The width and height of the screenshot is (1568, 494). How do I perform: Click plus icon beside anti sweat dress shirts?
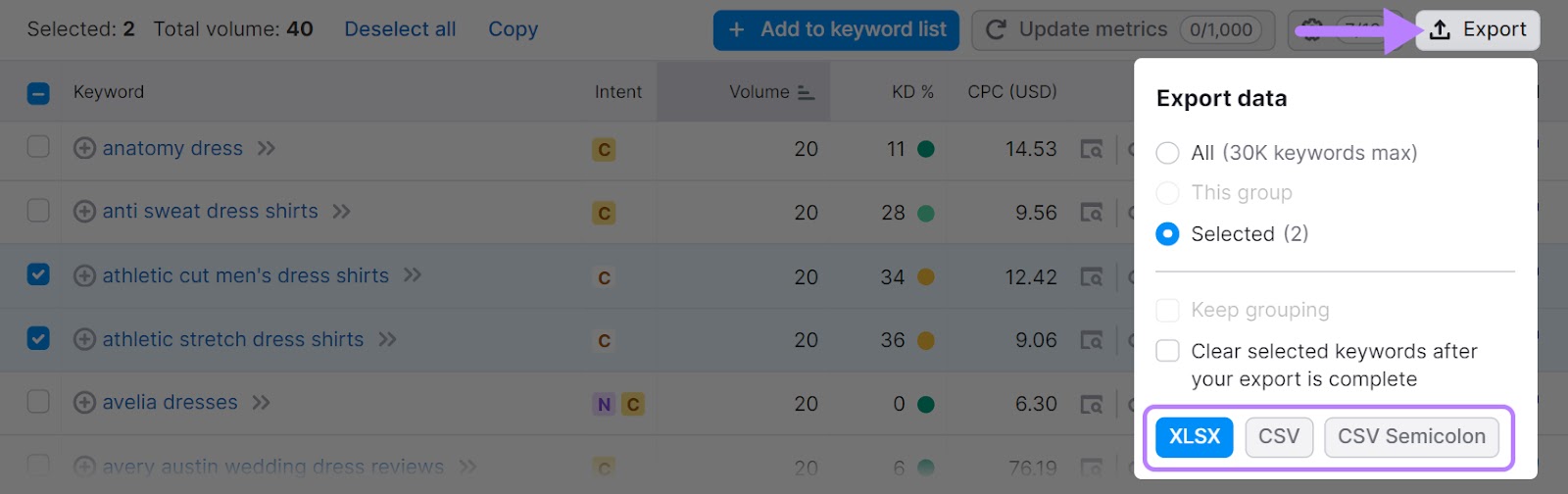click(85, 212)
